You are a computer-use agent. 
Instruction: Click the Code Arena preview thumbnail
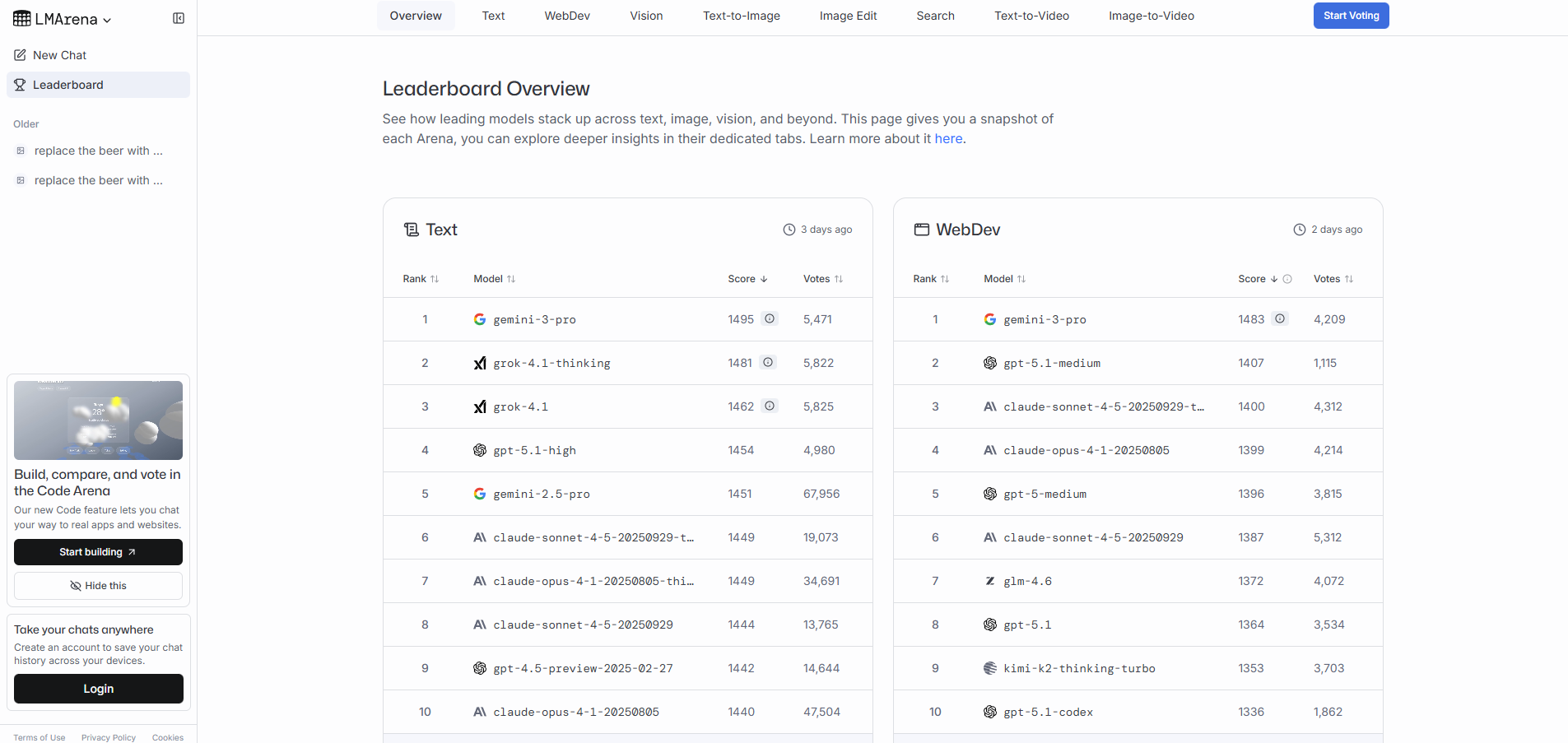[x=98, y=420]
